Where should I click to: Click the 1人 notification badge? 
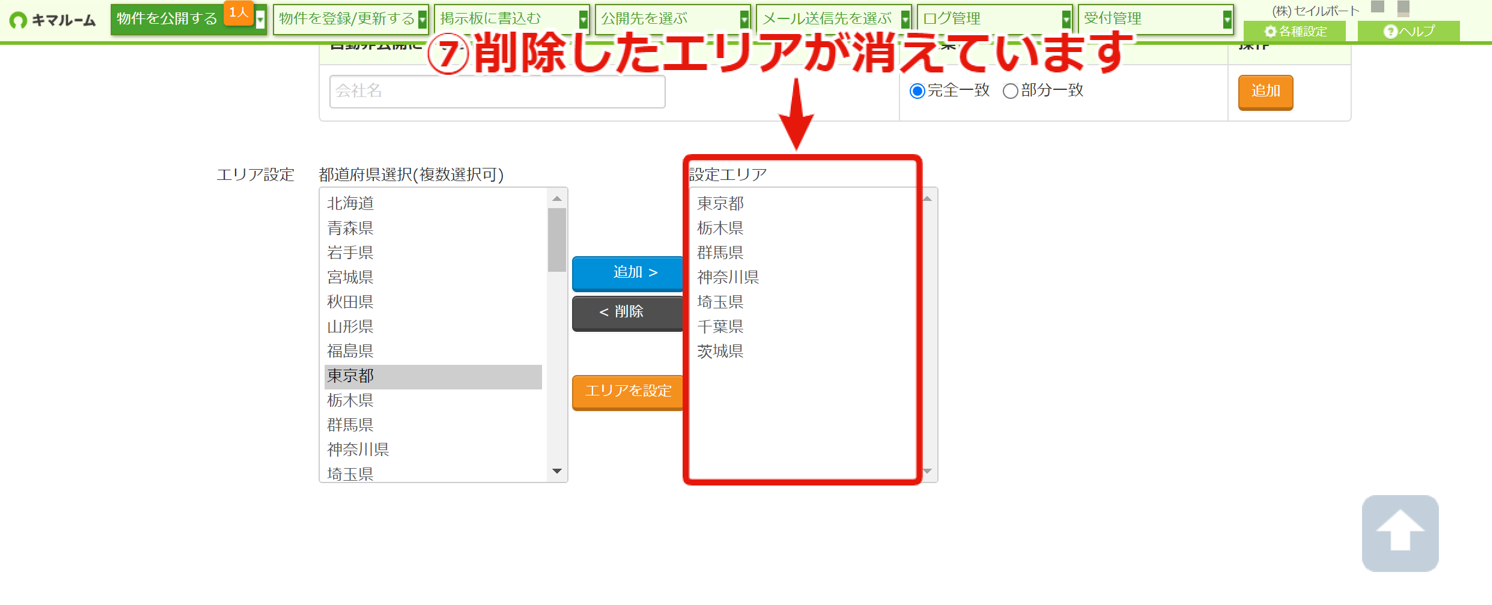click(x=238, y=12)
